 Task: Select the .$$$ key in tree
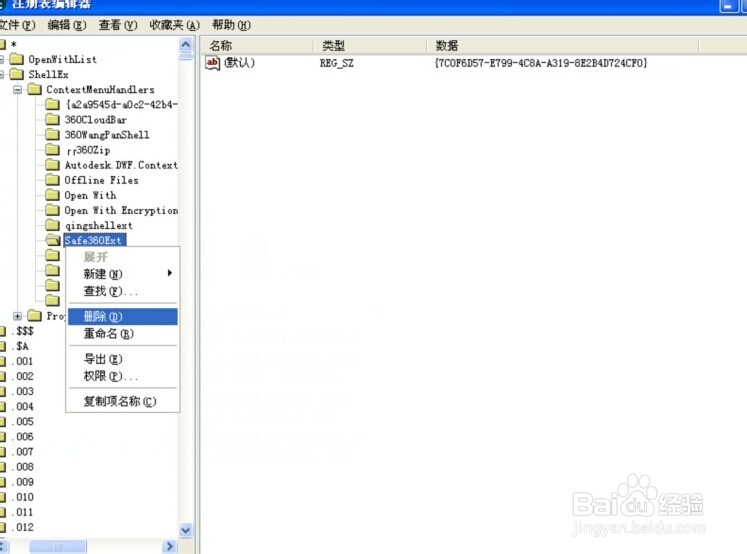(23, 331)
